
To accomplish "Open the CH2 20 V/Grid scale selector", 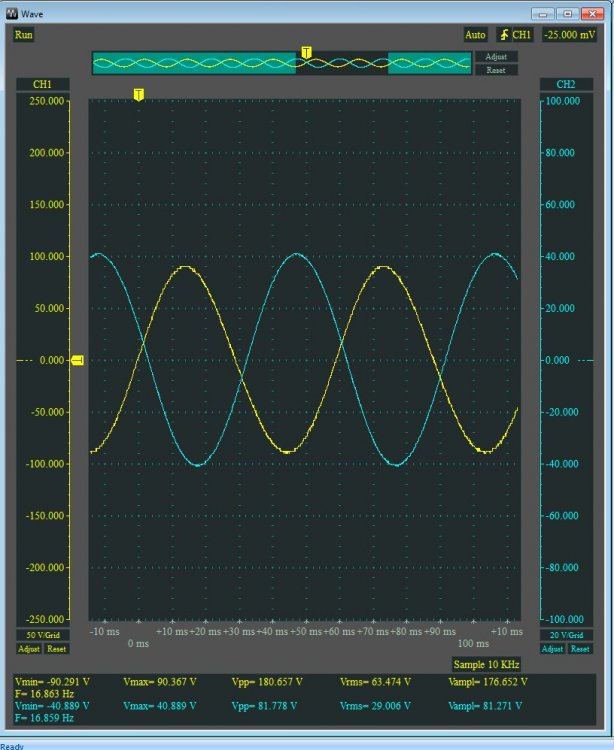I will click(566, 635).
